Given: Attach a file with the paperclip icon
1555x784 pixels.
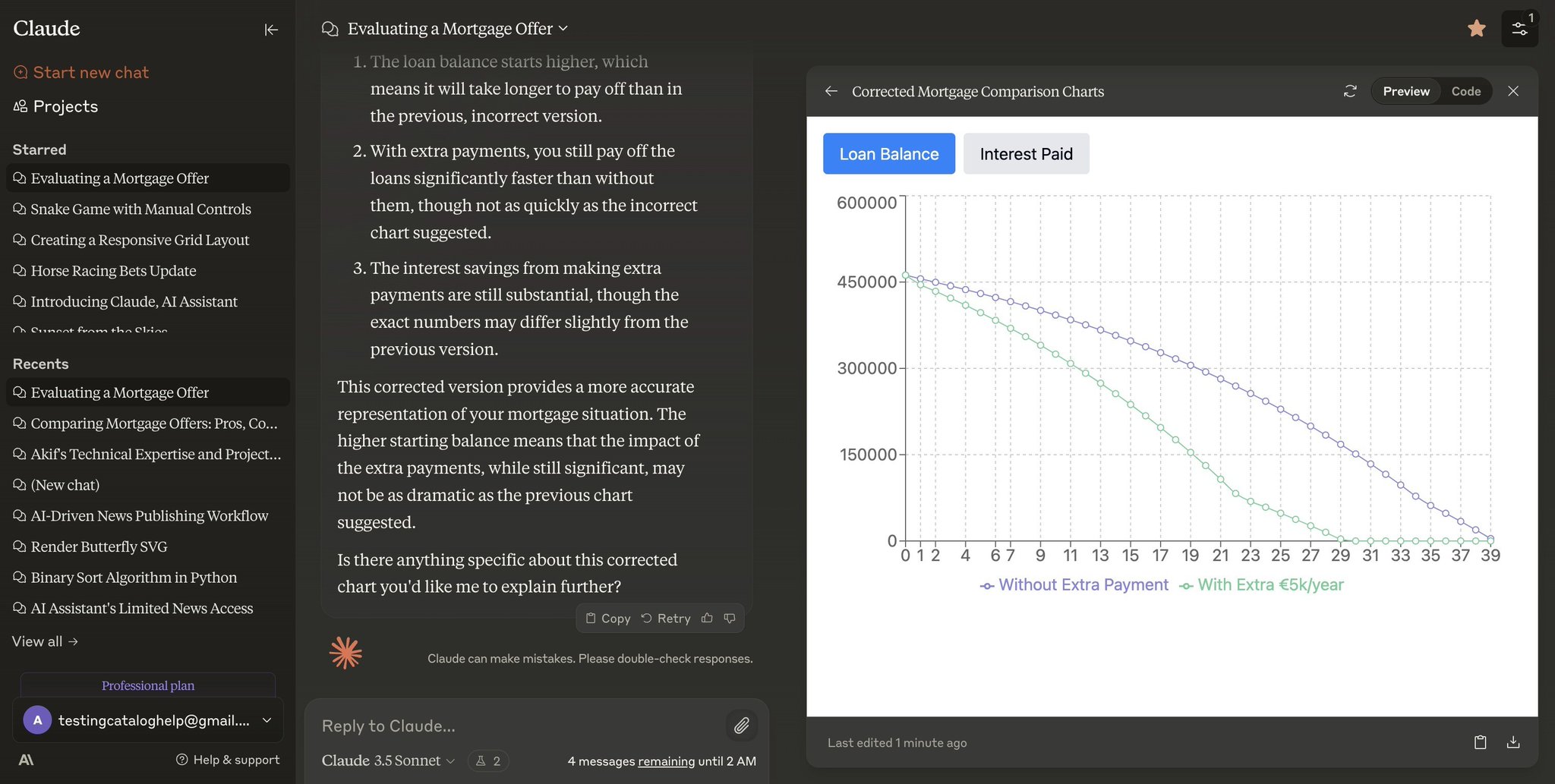Looking at the screenshot, I should (x=742, y=726).
